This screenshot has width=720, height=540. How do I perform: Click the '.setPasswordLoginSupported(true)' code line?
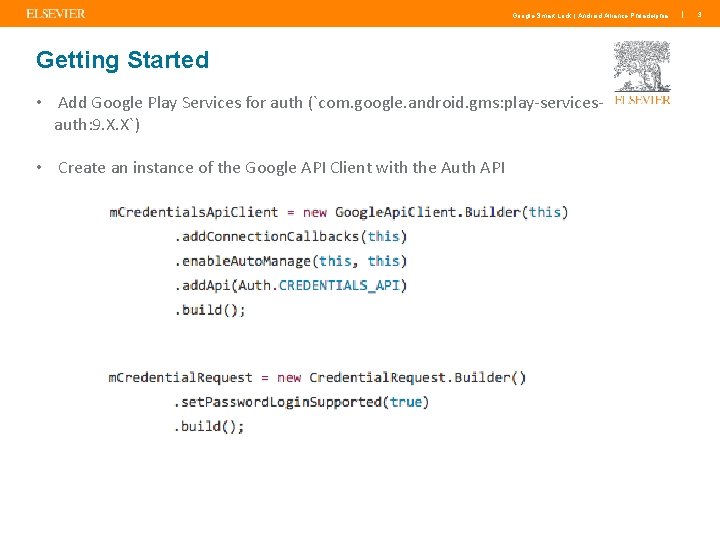pyautogui.click(x=301, y=402)
